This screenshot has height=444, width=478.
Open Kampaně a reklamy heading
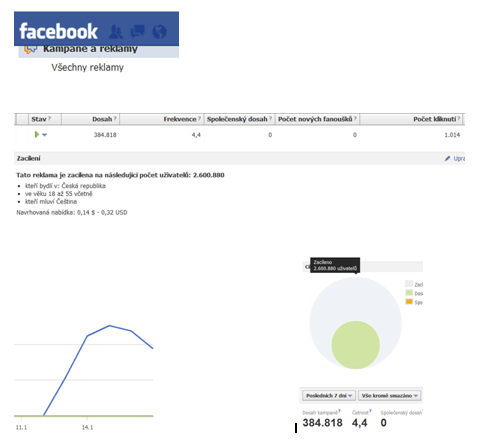(90, 49)
